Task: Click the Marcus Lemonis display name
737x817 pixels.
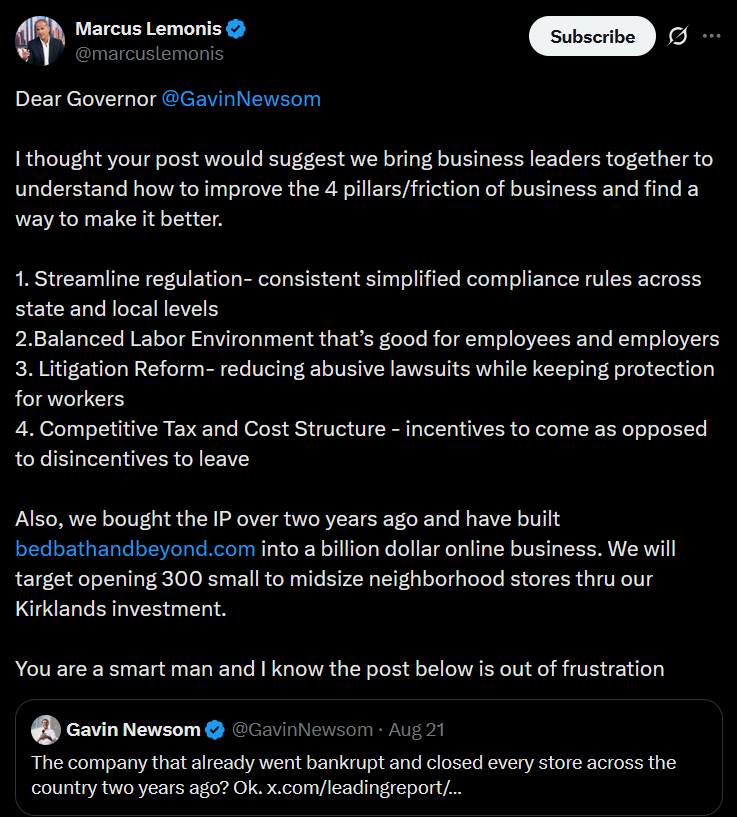Action: [148, 29]
